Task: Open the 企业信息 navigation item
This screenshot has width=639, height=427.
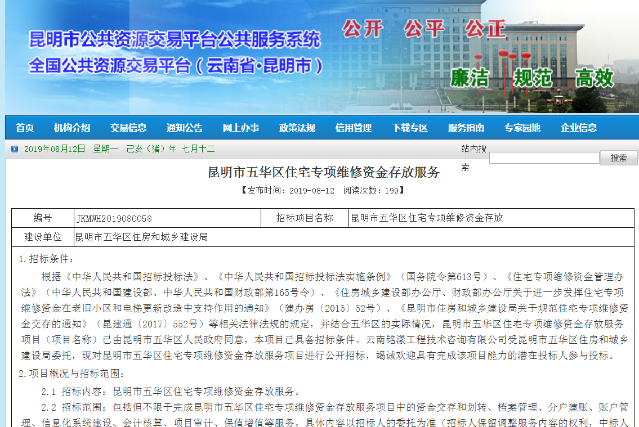Action: [578, 128]
